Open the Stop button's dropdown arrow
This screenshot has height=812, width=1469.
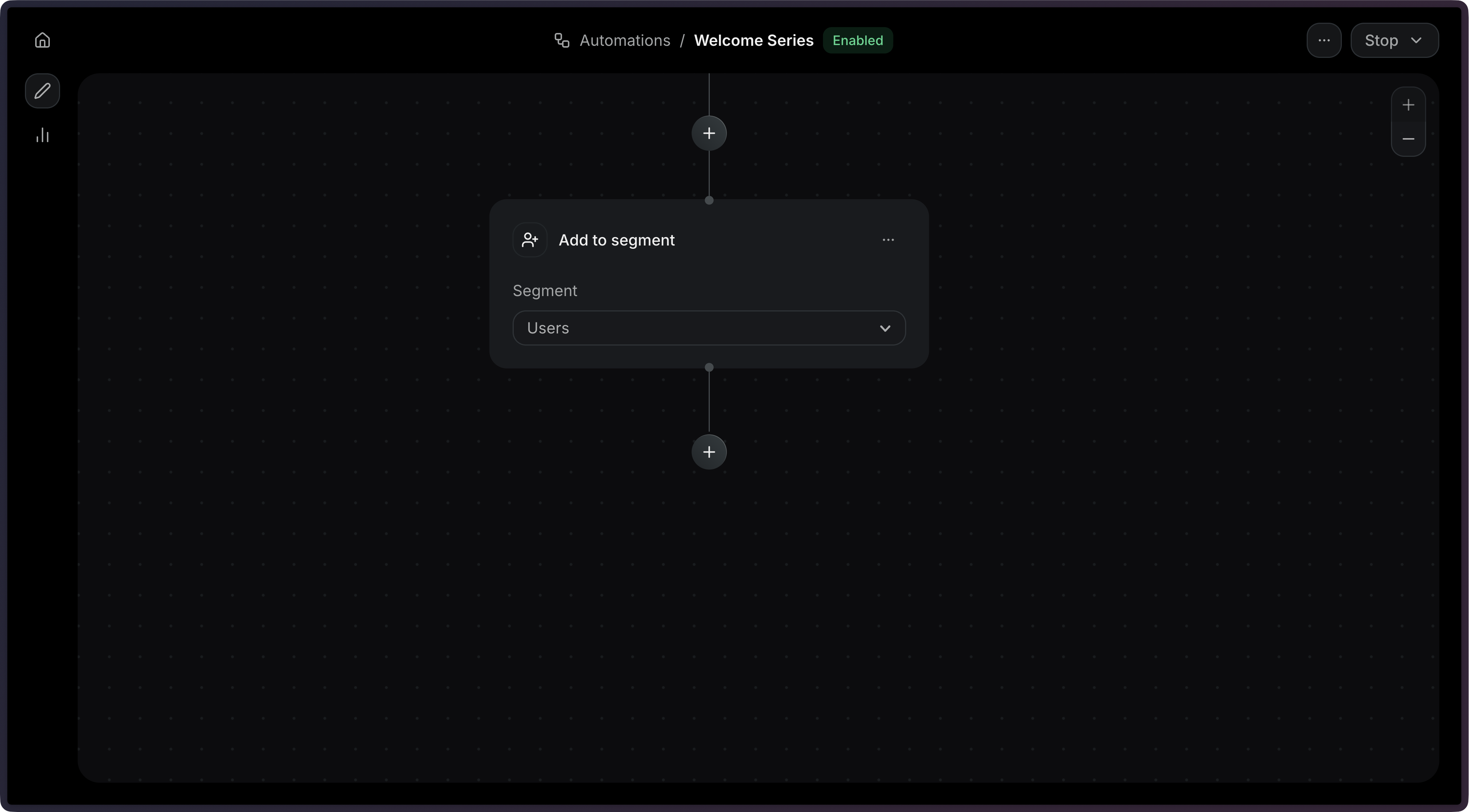click(1417, 40)
